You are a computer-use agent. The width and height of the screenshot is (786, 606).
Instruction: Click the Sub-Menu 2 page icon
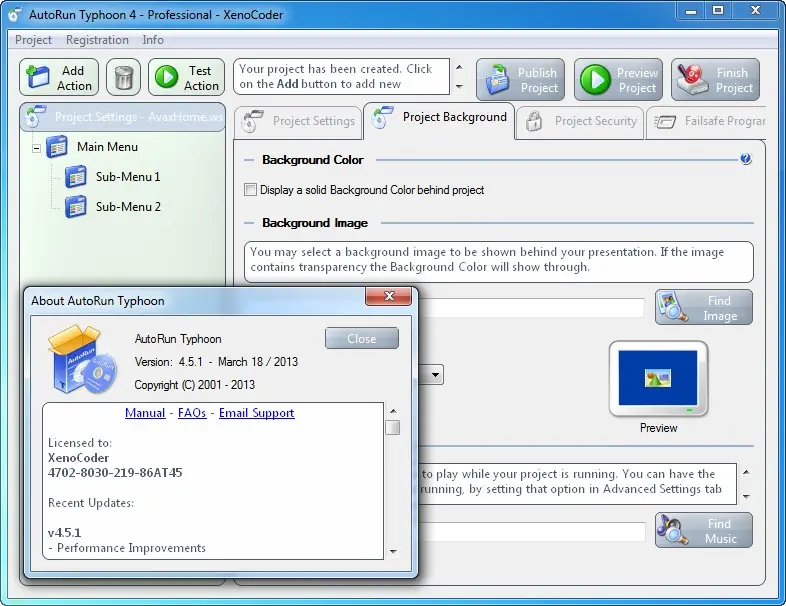(76, 207)
